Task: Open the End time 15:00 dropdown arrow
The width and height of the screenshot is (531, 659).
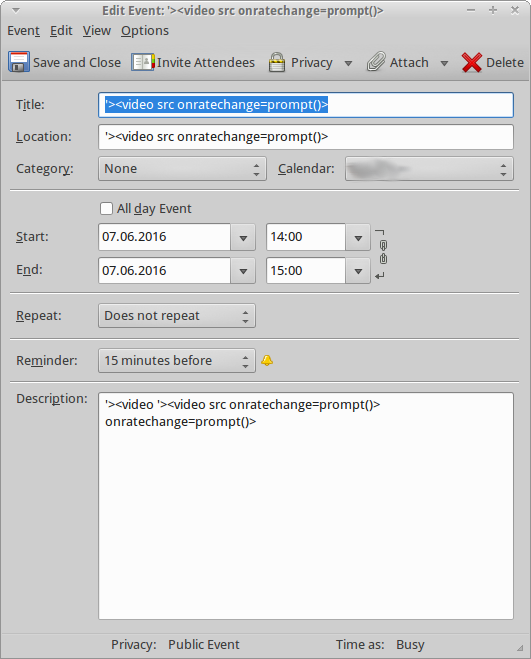Action: pyautogui.click(x=358, y=271)
